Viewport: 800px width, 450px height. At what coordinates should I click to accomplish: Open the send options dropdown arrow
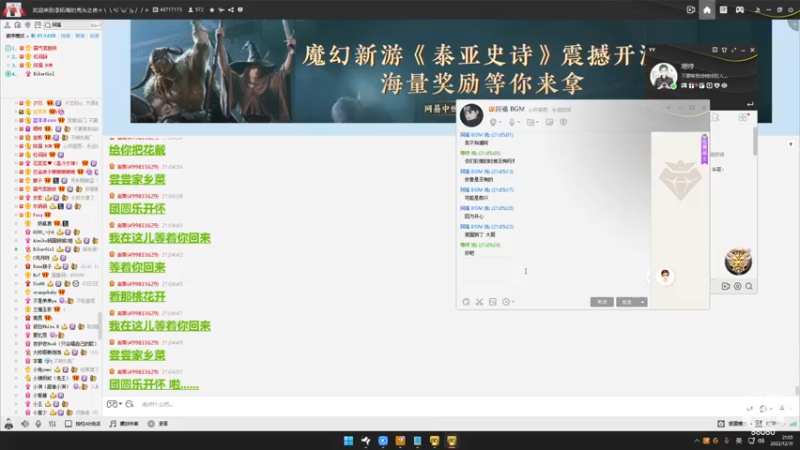click(x=643, y=302)
